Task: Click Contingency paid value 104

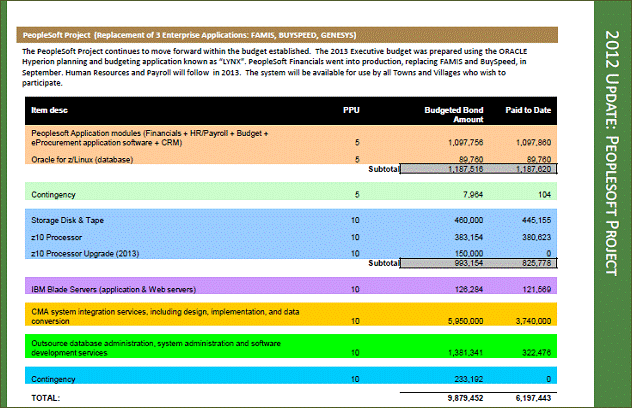Action: tap(545, 194)
